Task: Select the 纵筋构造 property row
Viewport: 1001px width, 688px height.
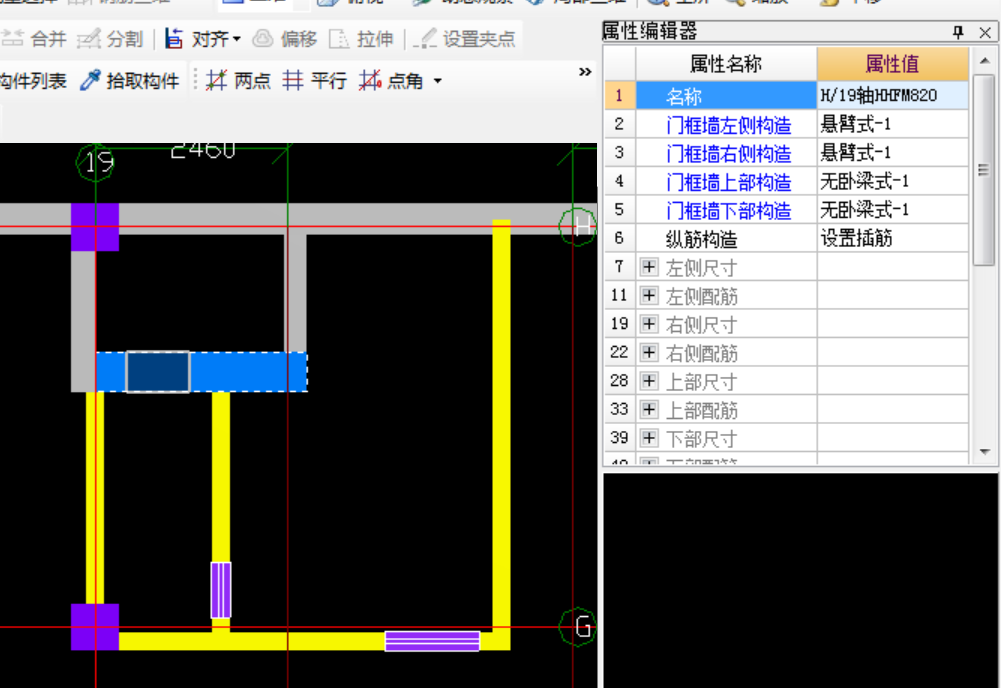Action: point(726,238)
